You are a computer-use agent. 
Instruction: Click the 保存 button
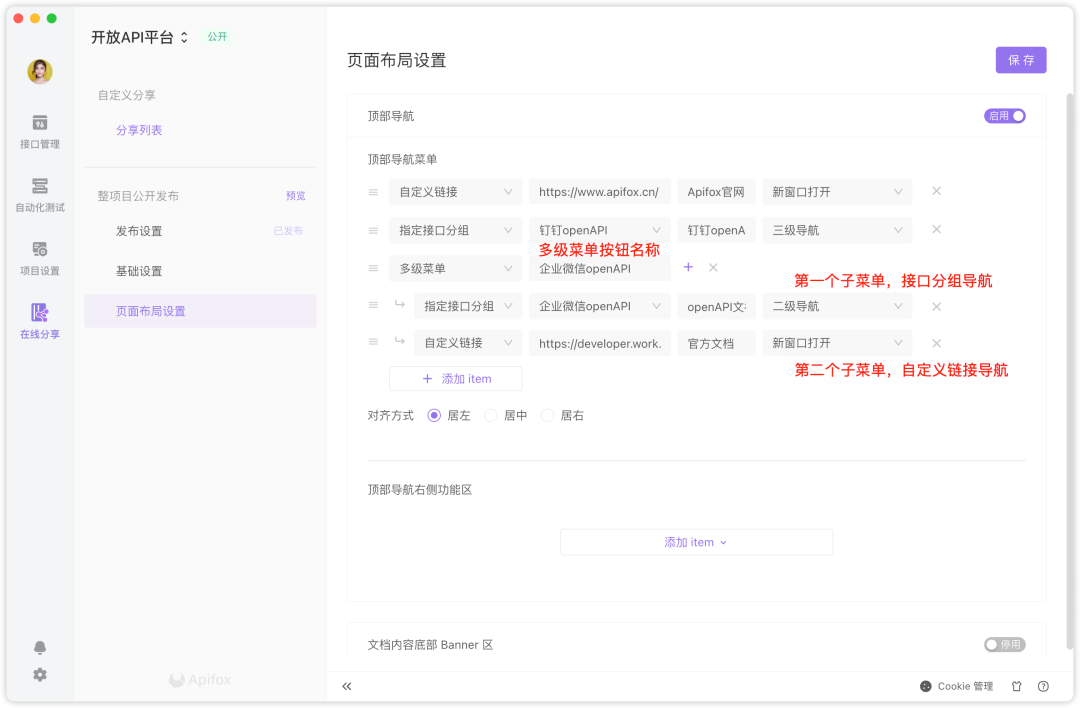(1021, 60)
